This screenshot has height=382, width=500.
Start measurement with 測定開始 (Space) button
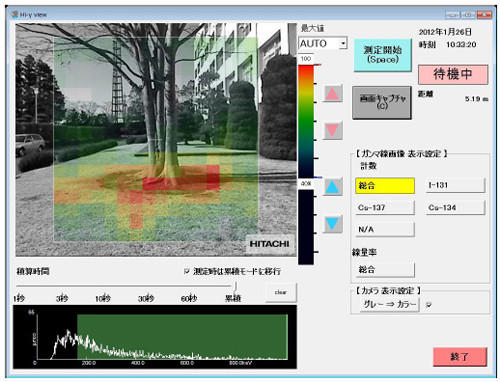pyautogui.click(x=382, y=55)
